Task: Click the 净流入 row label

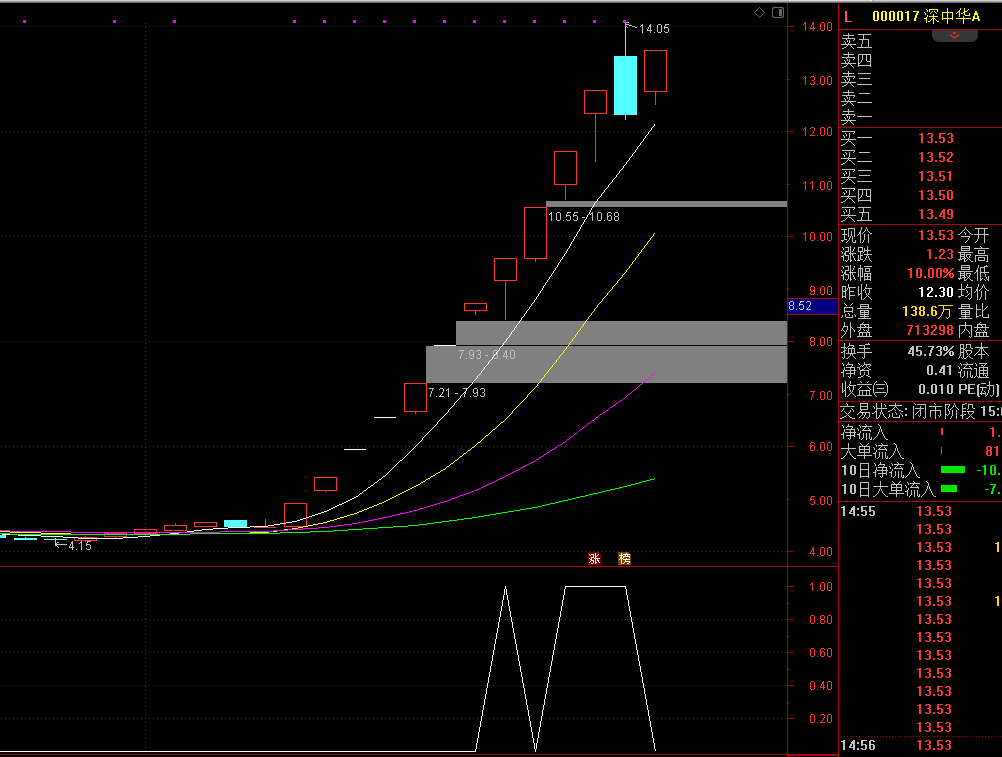Action: tap(864, 432)
